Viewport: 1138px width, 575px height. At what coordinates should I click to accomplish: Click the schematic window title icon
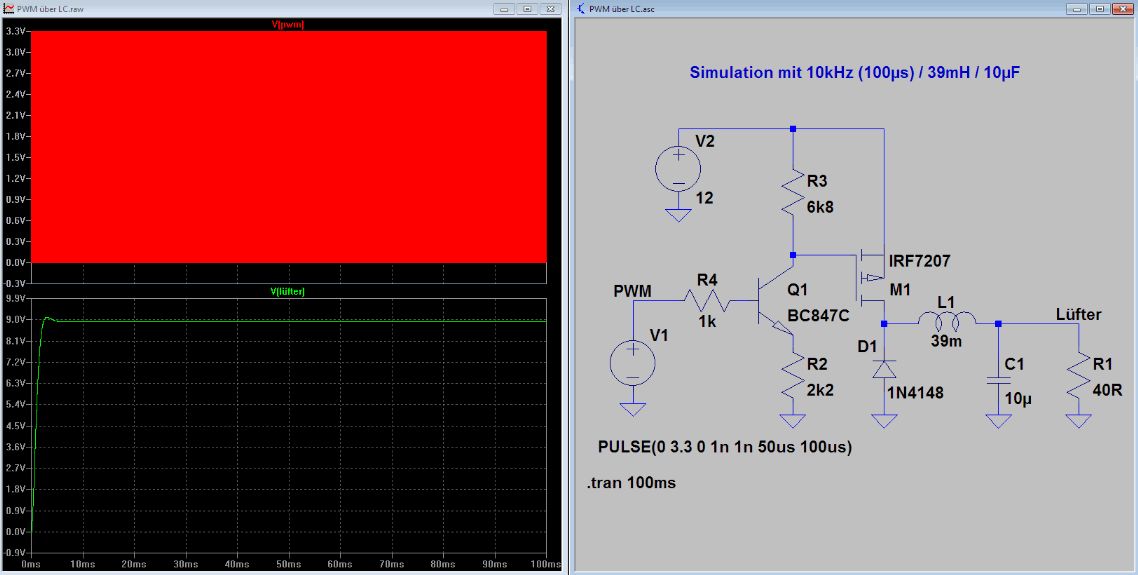[581, 9]
